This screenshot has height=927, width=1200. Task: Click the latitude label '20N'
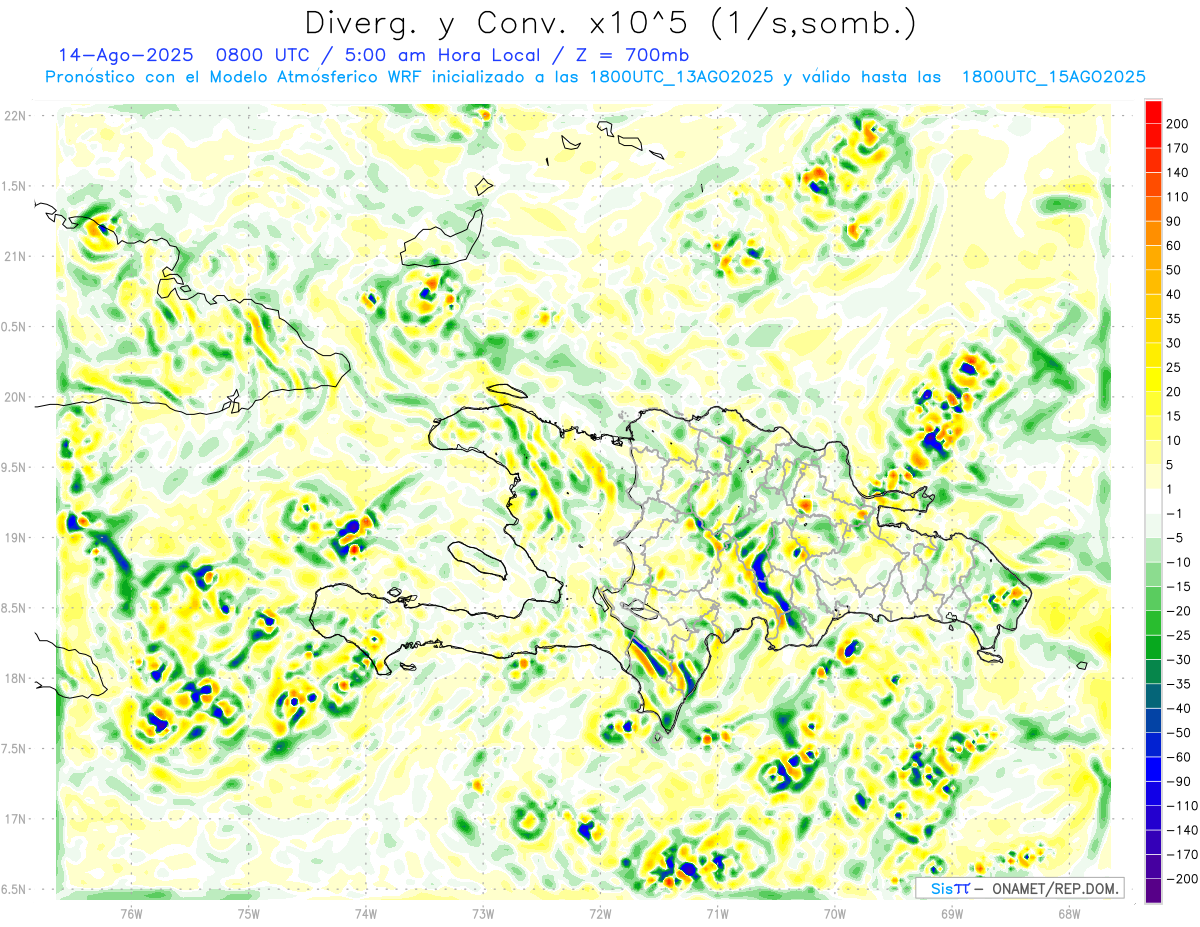(17, 397)
